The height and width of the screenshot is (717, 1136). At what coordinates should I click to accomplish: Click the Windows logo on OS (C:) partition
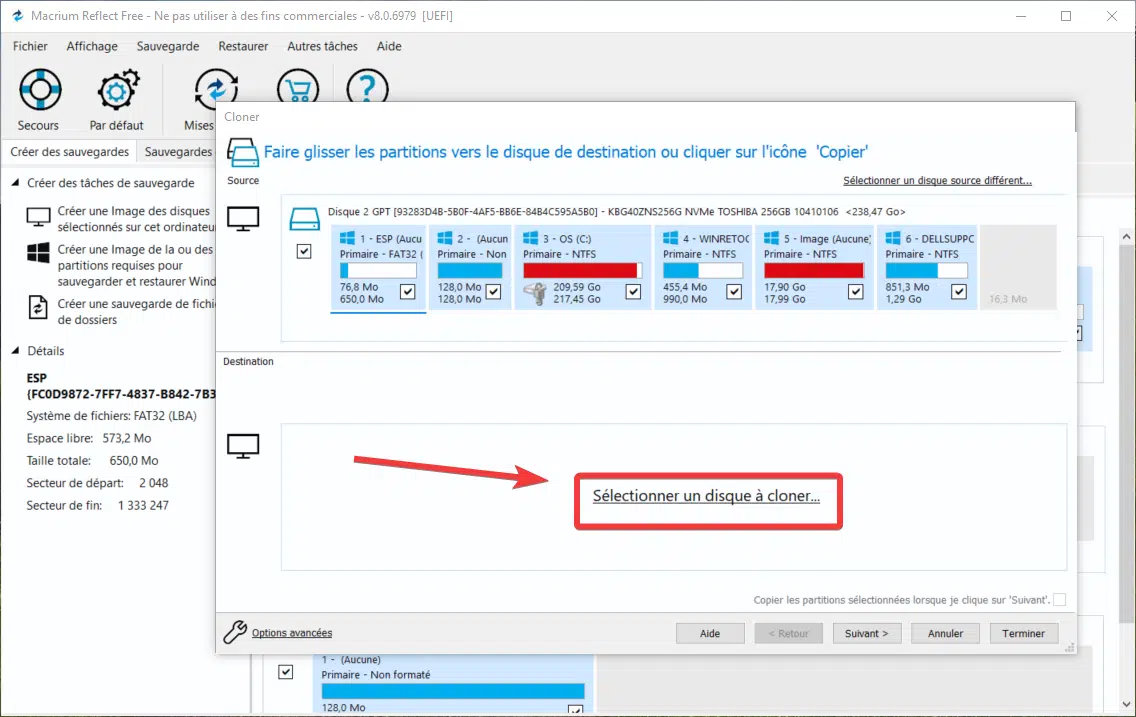tap(531, 238)
